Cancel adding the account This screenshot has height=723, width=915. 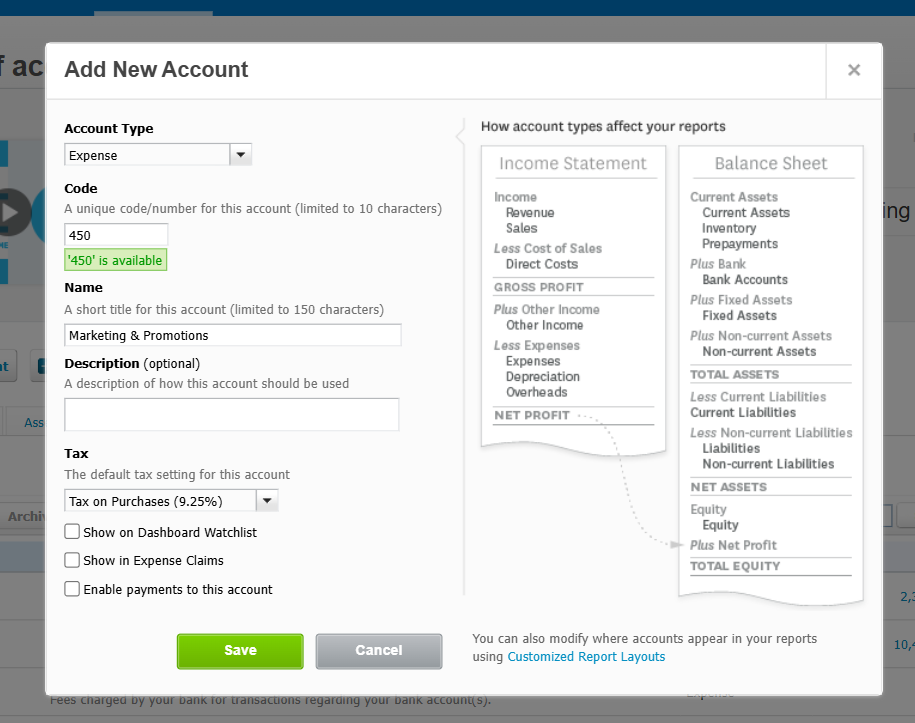pyautogui.click(x=379, y=651)
